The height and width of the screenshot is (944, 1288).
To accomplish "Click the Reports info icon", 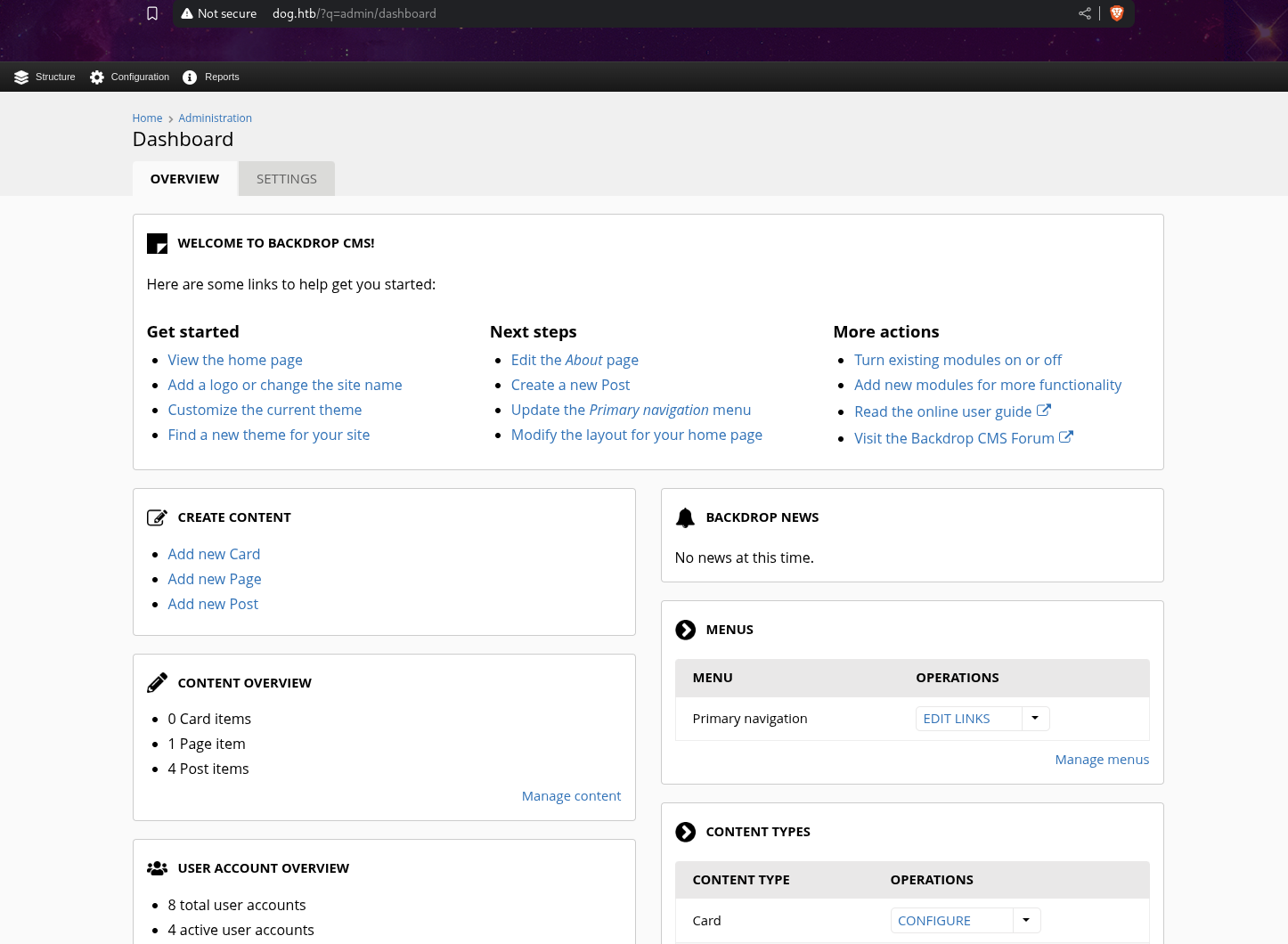I will 190,77.
